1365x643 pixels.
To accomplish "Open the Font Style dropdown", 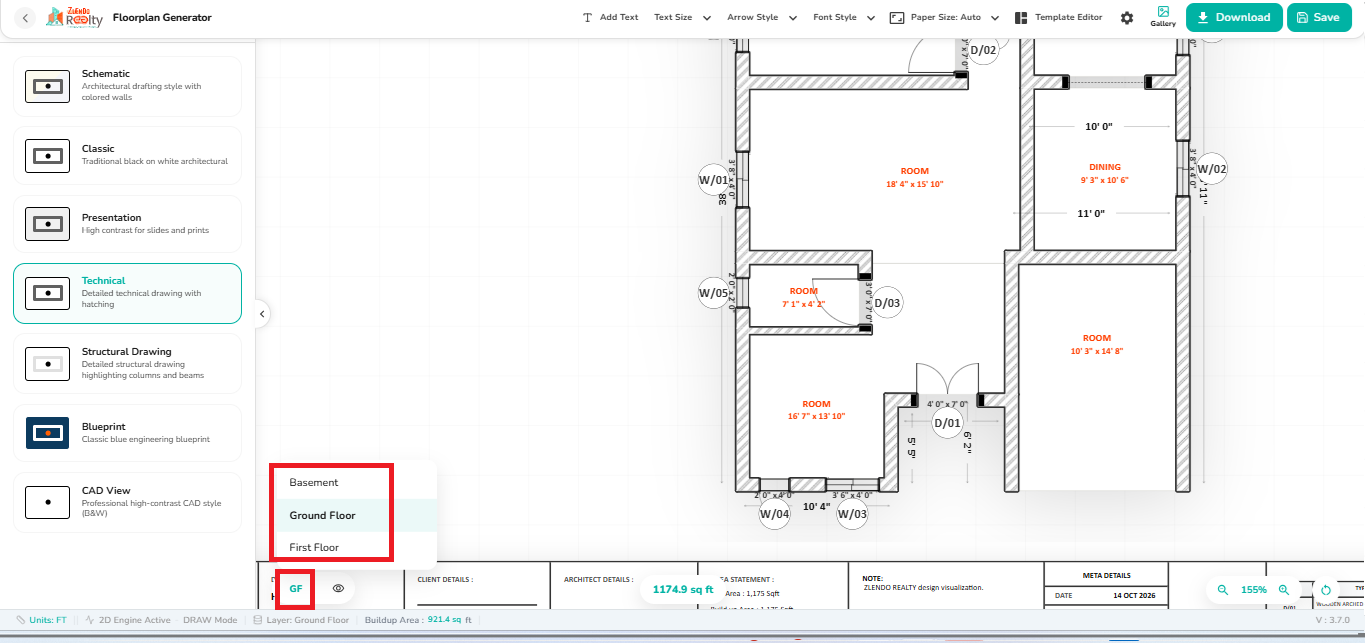I will (x=844, y=18).
